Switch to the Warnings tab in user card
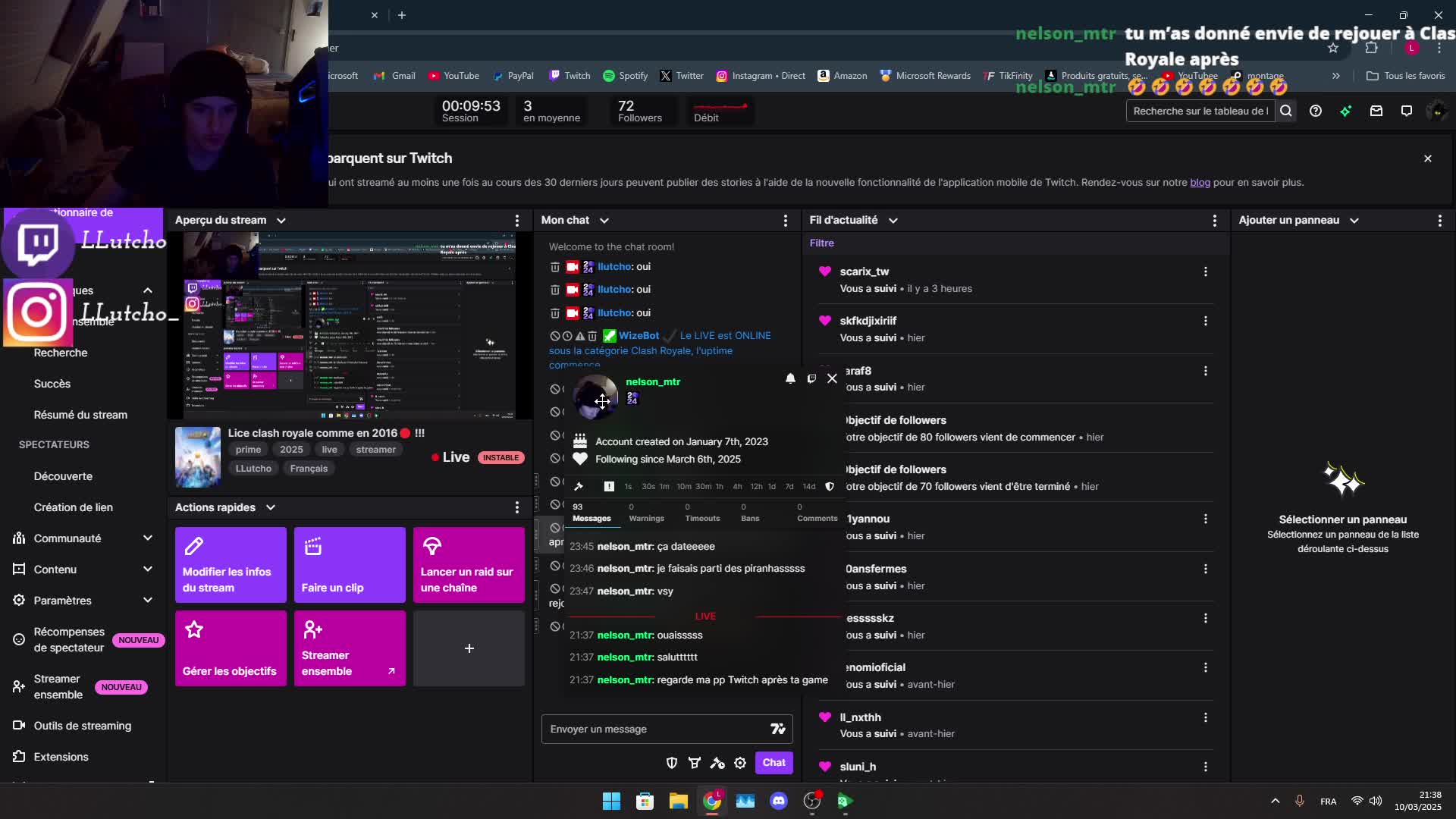 coord(646,513)
